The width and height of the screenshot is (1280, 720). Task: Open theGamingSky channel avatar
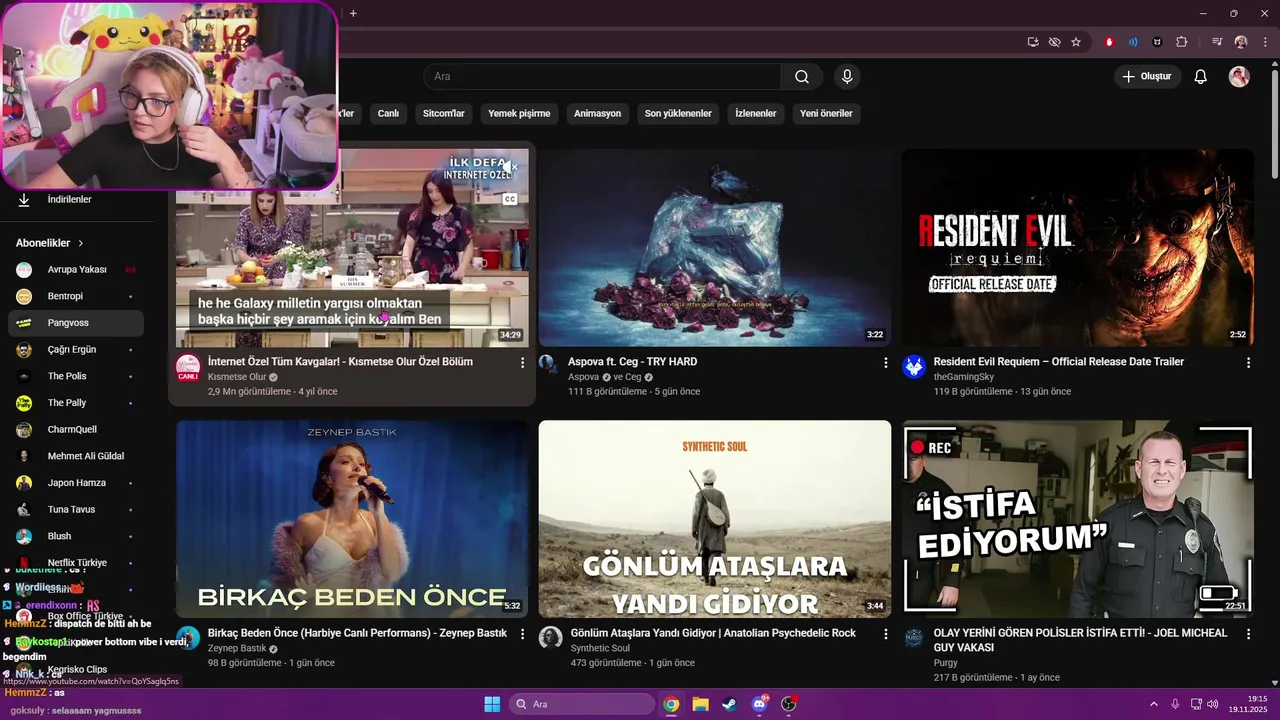(x=914, y=367)
